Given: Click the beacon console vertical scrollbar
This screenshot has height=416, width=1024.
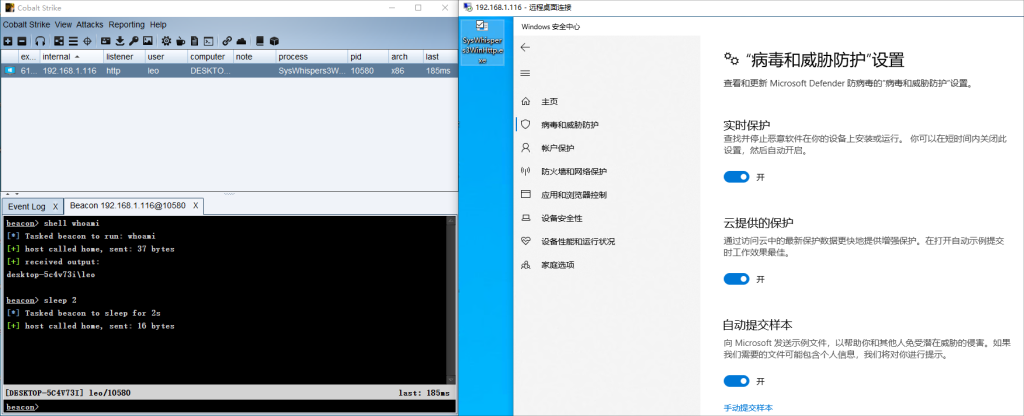Looking at the screenshot, I should point(451,300).
